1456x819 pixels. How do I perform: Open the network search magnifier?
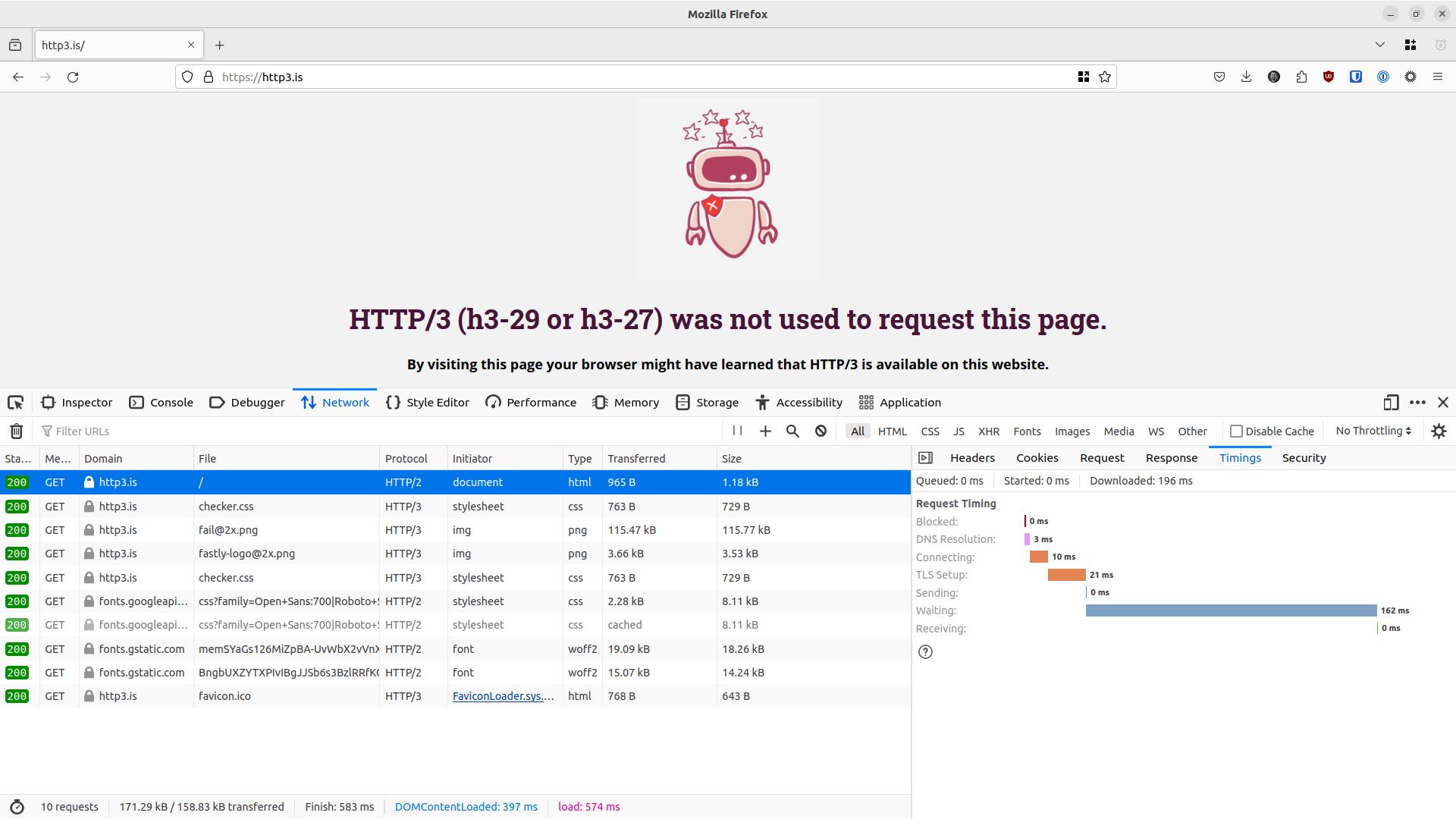pos(792,431)
